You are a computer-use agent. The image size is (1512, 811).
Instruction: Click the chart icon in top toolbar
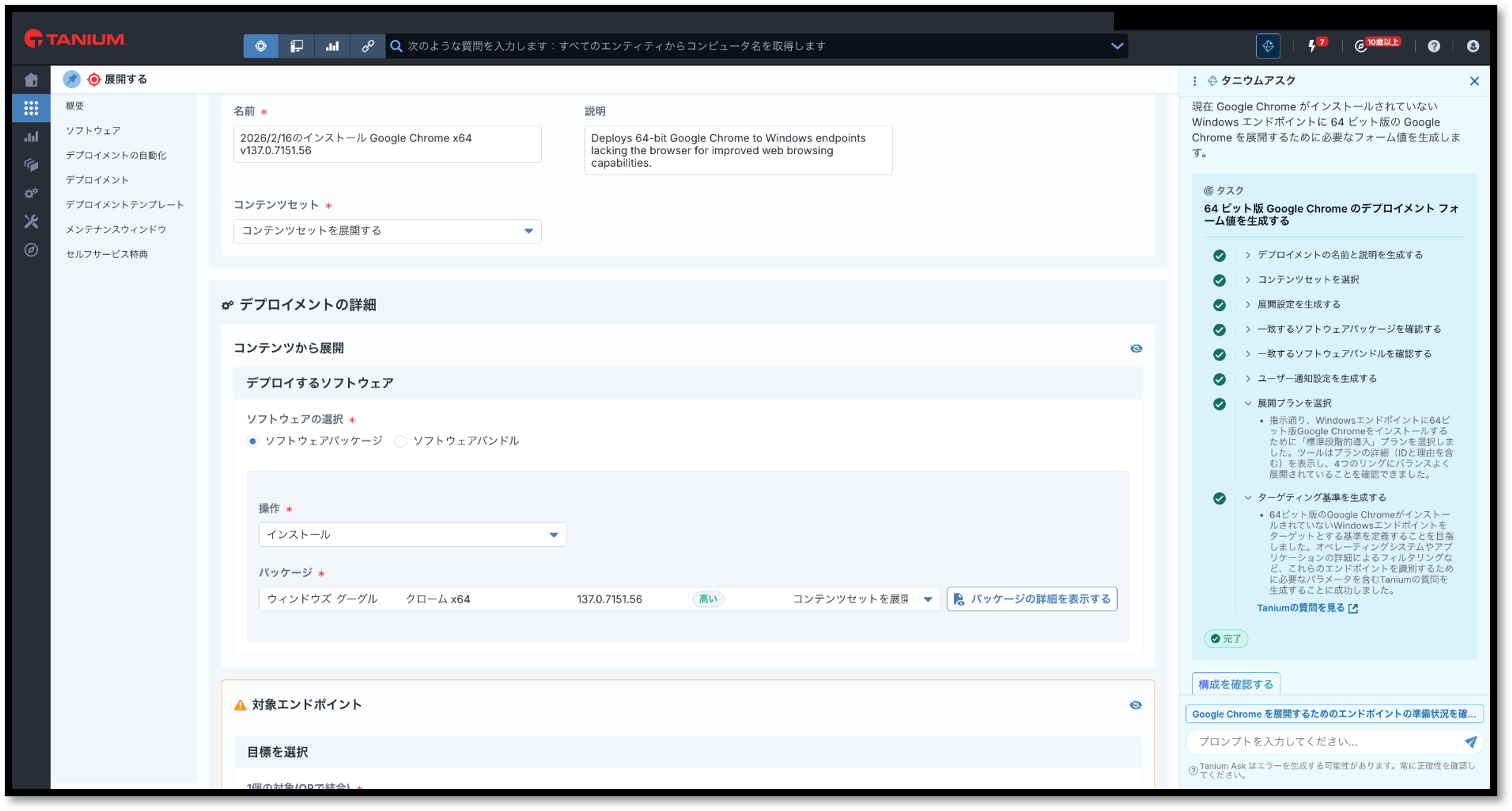332,46
